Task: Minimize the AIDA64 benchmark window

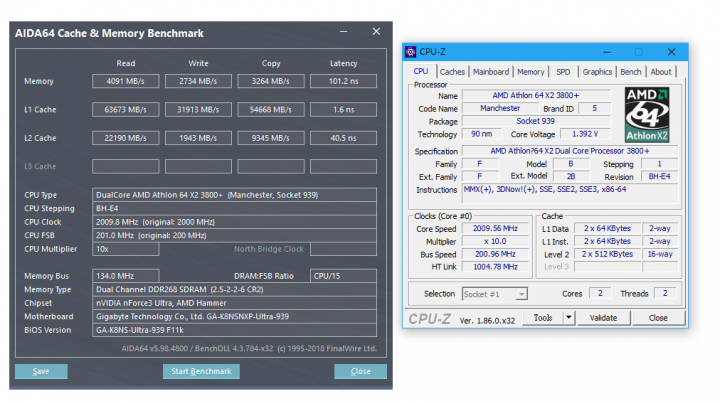Action: (x=343, y=32)
